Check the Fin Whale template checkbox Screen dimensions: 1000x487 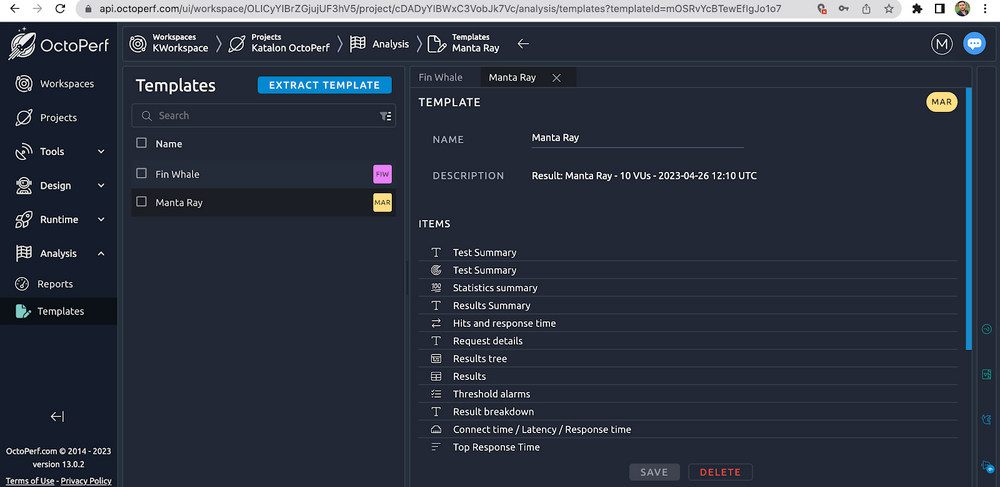142,174
